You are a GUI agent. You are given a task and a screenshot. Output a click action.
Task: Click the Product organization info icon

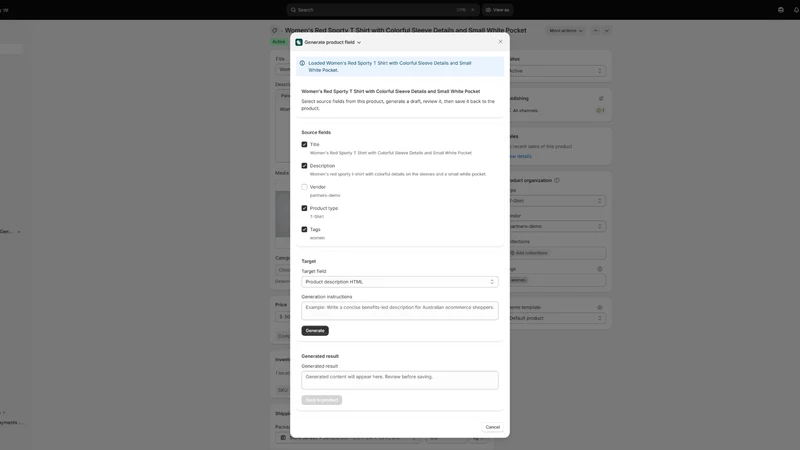(x=557, y=180)
